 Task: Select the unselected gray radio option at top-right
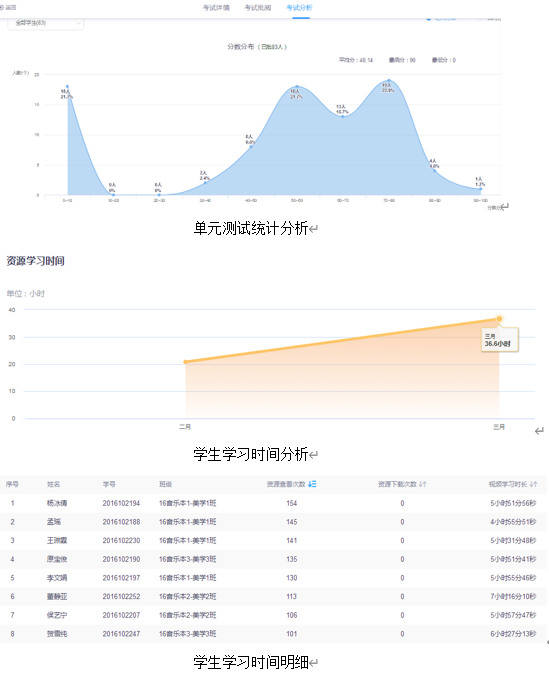pos(481,19)
